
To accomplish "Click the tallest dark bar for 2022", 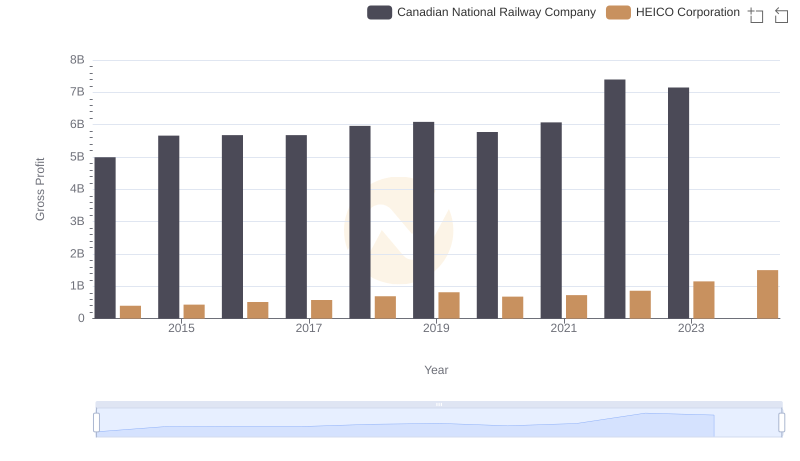I will click(615, 199).
